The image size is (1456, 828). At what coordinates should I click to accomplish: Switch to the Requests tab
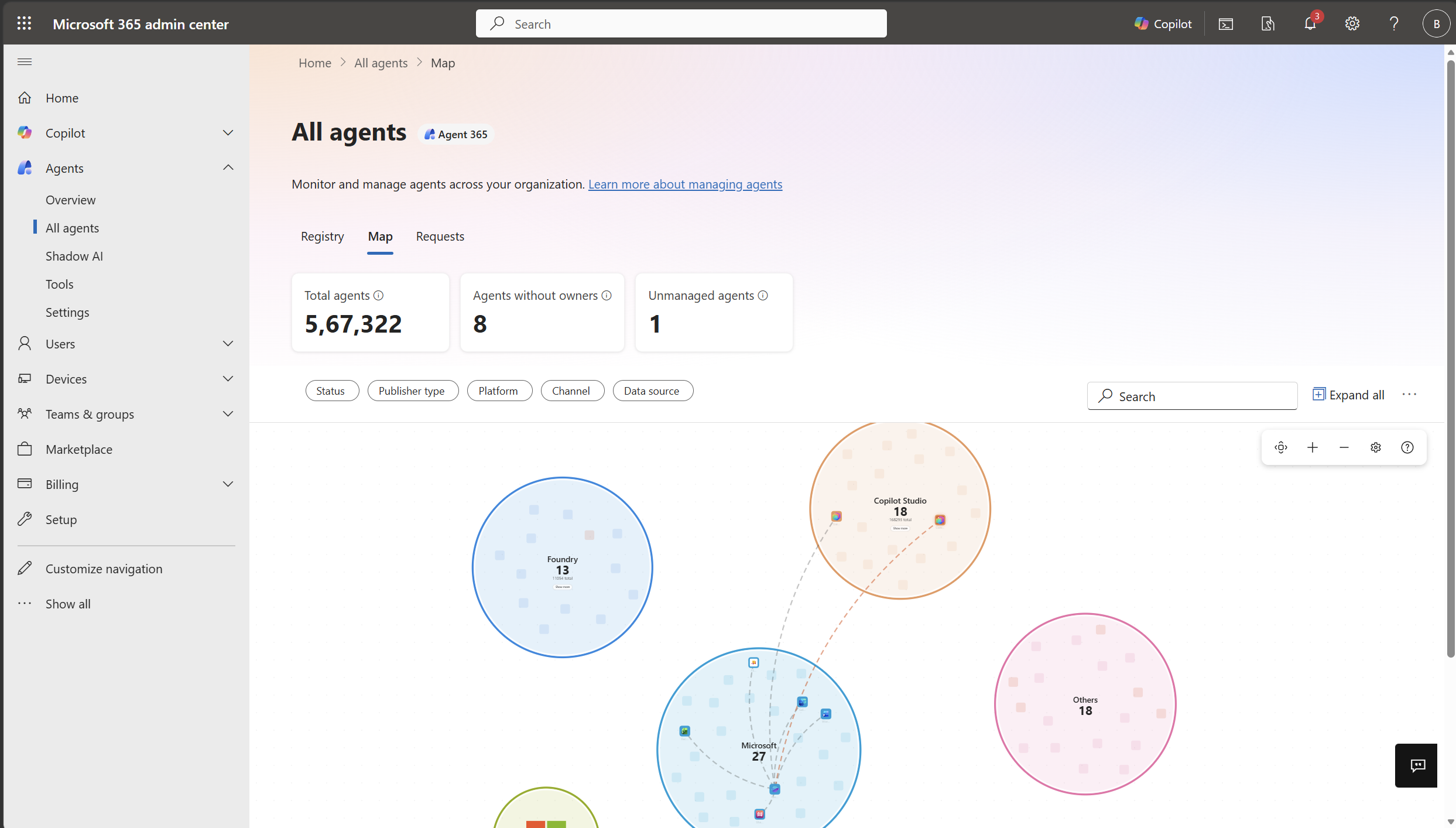coord(440,236)
